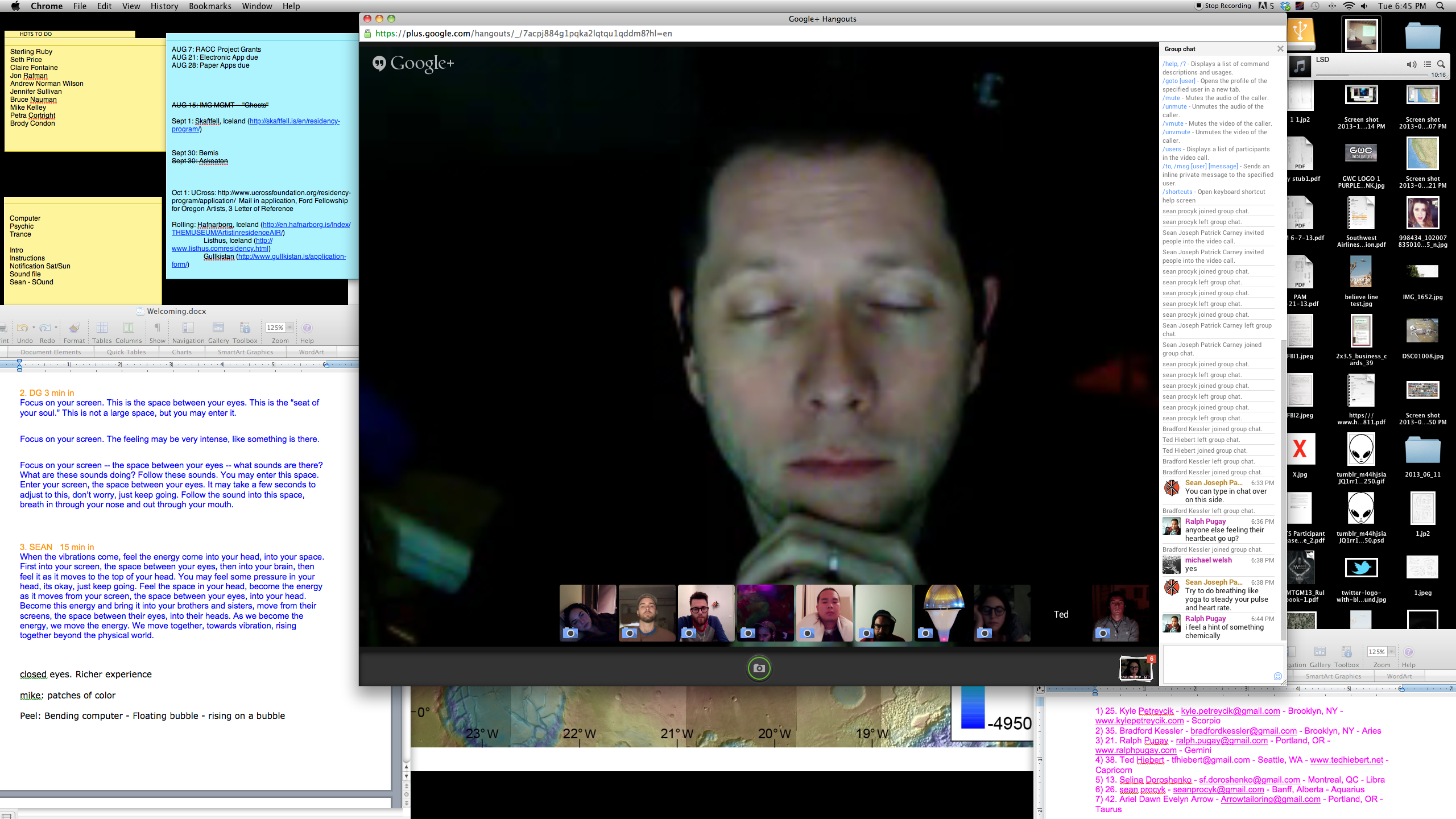
Task: Open the Gallery icon in Welcoming.docx toolbar
Action: pyautogui.click(x=218, y=328)
